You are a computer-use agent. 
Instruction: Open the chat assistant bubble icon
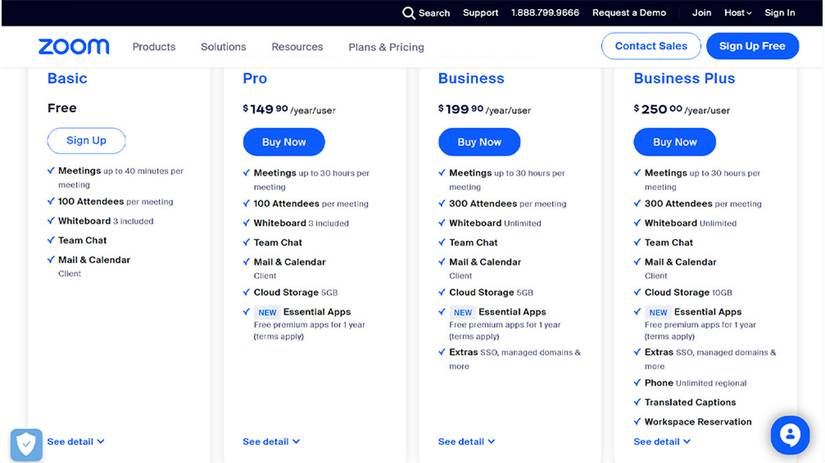[790, 435]
